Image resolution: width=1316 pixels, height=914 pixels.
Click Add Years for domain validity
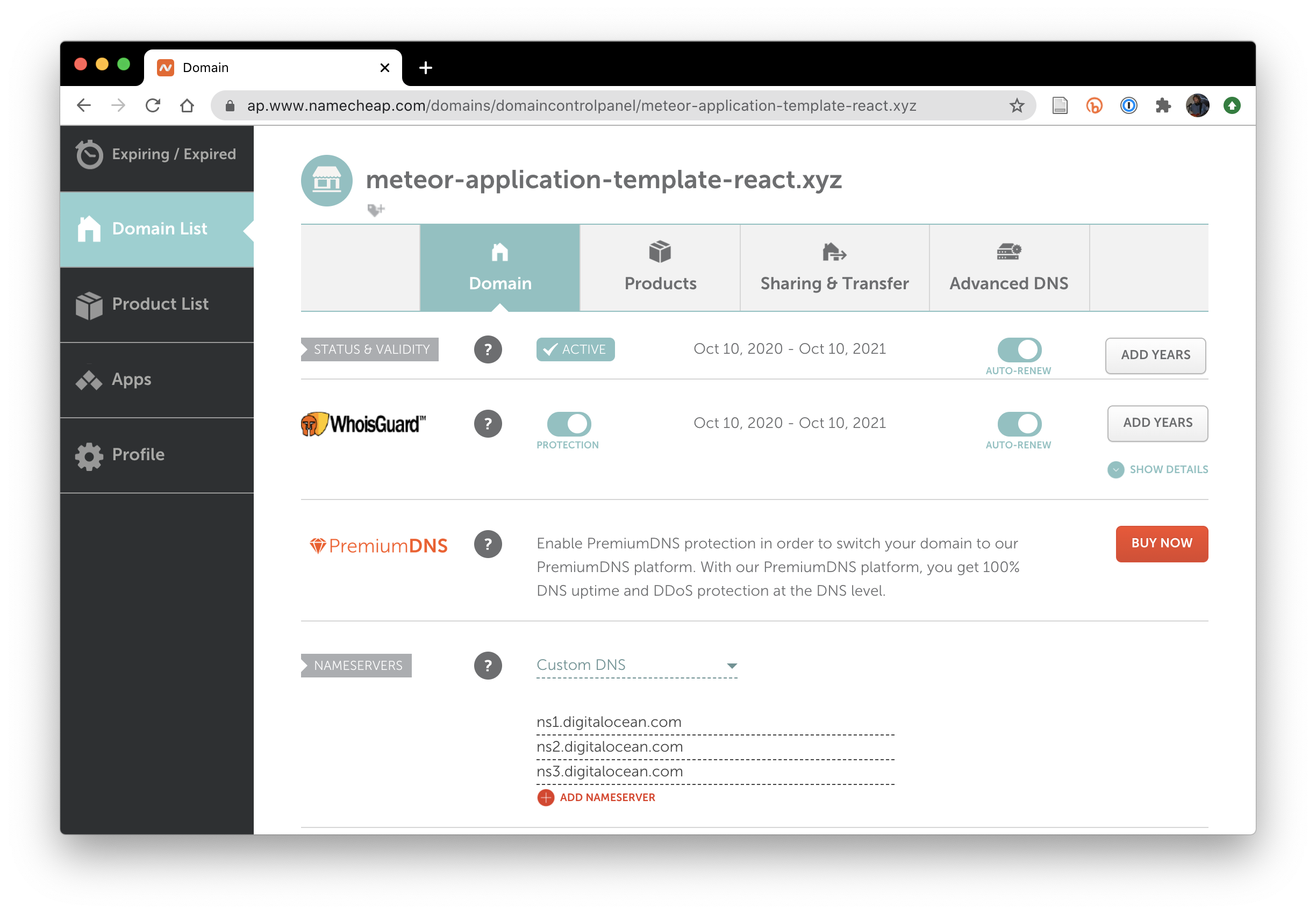1155,355
